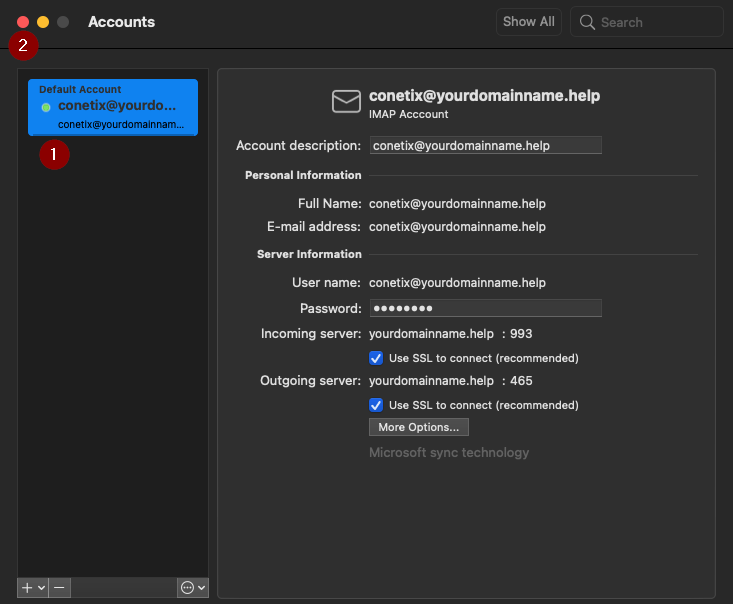Minimize the Accounts window with the yellow button
Image resolution: width=733 pixels, height=604 pixels.
pyautogui.click(x=43, y=22)
